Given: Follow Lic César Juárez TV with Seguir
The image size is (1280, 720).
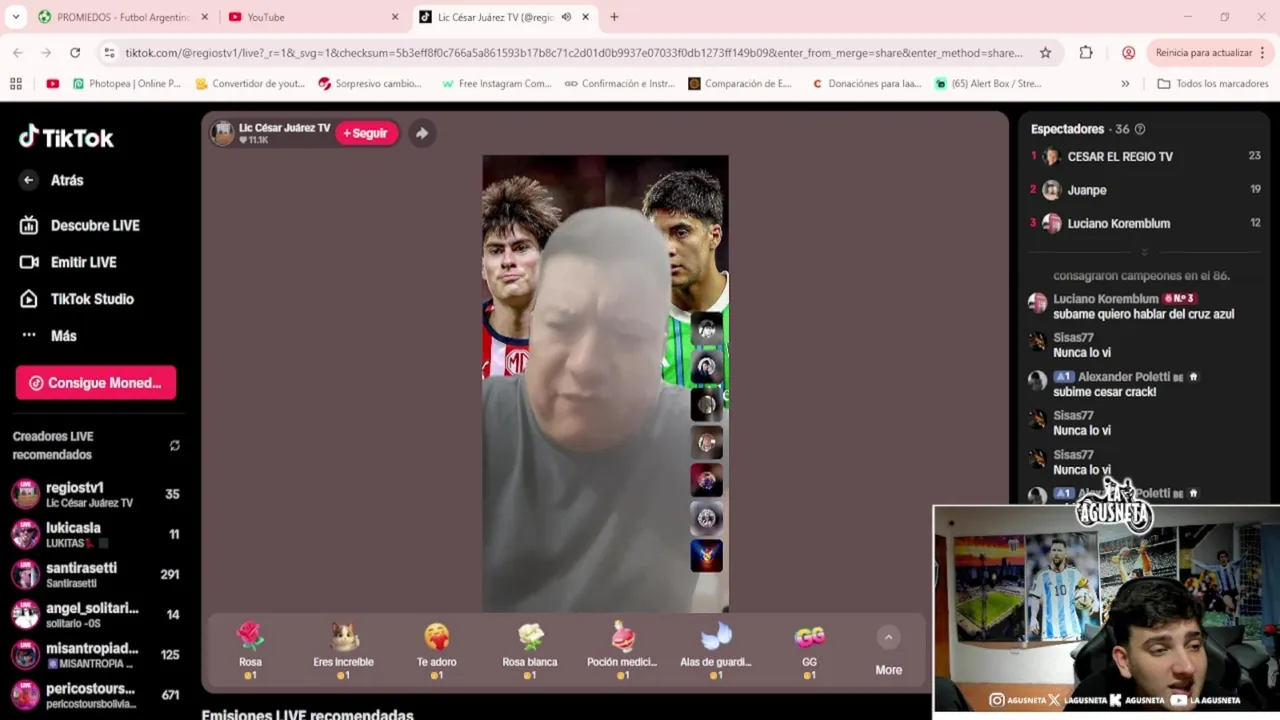Looking at the screenshot, I should coord(366,133).
